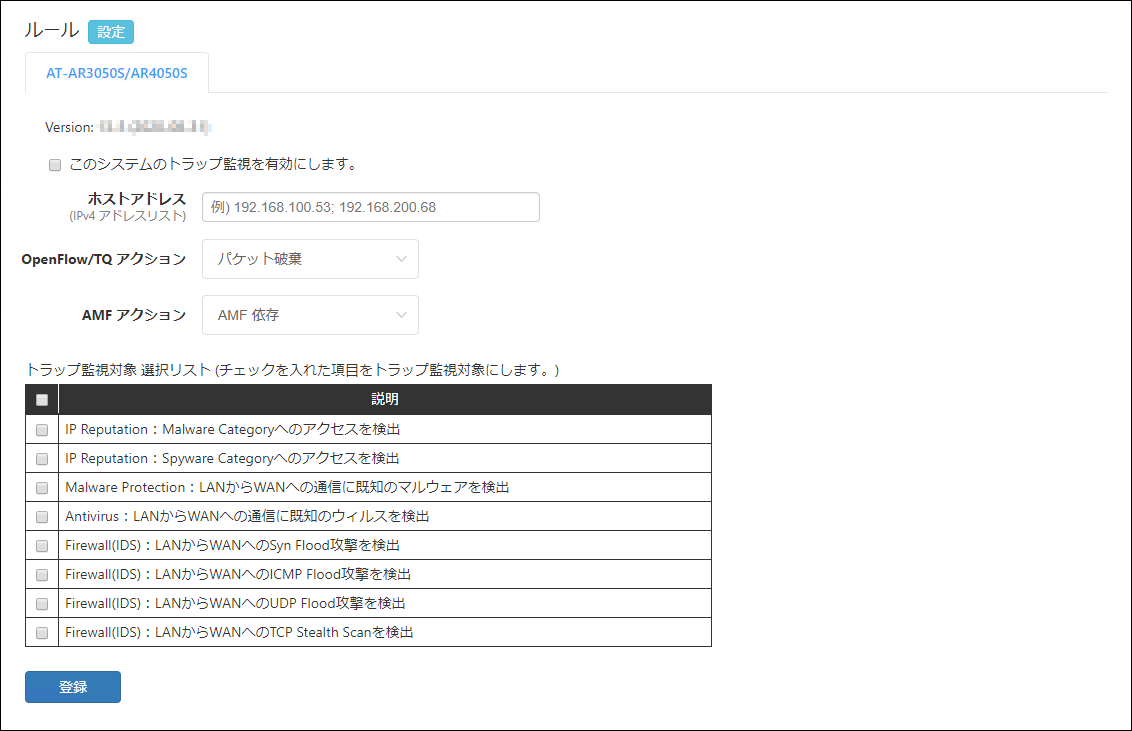
Task: Click the Version label text
Action: 69,127
